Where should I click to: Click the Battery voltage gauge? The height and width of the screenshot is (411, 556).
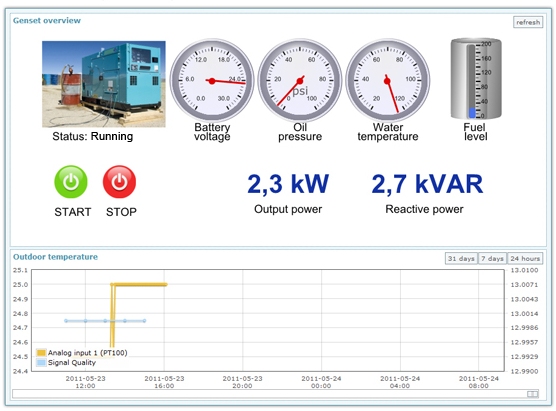pyautogui.click(x=212, y=80)
